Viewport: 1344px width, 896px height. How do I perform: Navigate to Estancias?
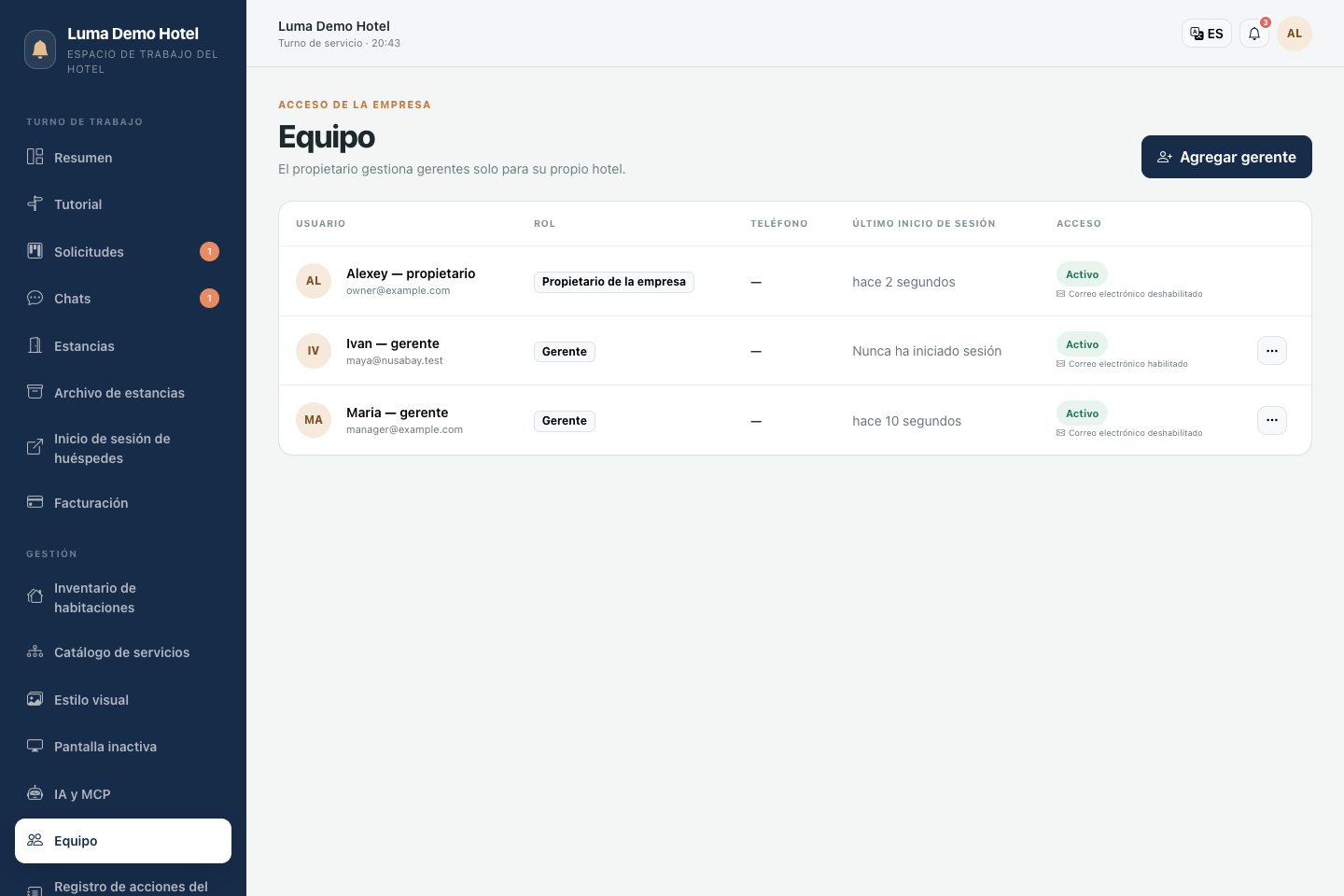123,345
